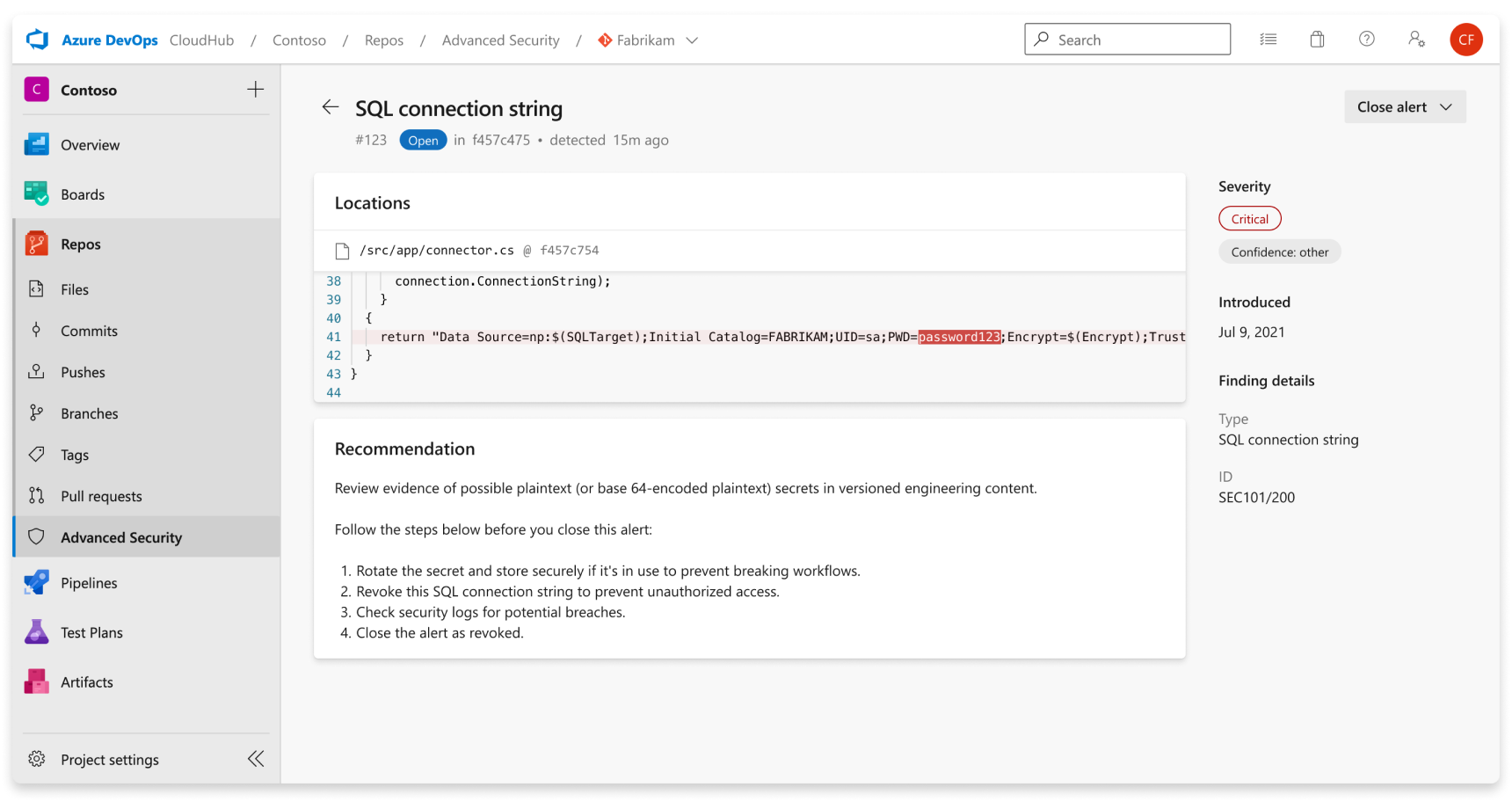Screen dimensions: 1512x802
Task: Open the work items list icon
Action: [1268, 40]
